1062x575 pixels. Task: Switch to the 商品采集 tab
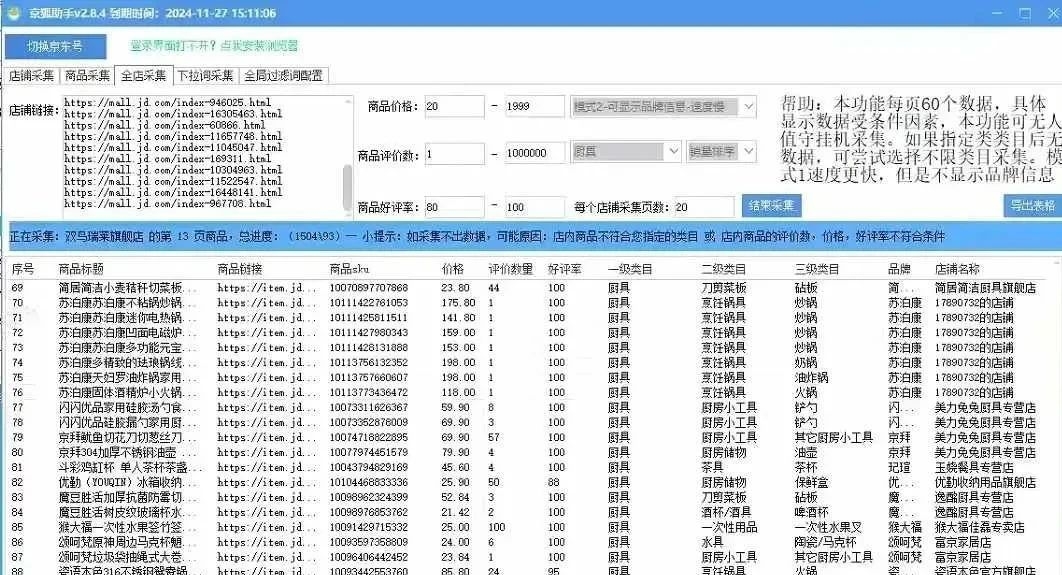tap(88, 75)
